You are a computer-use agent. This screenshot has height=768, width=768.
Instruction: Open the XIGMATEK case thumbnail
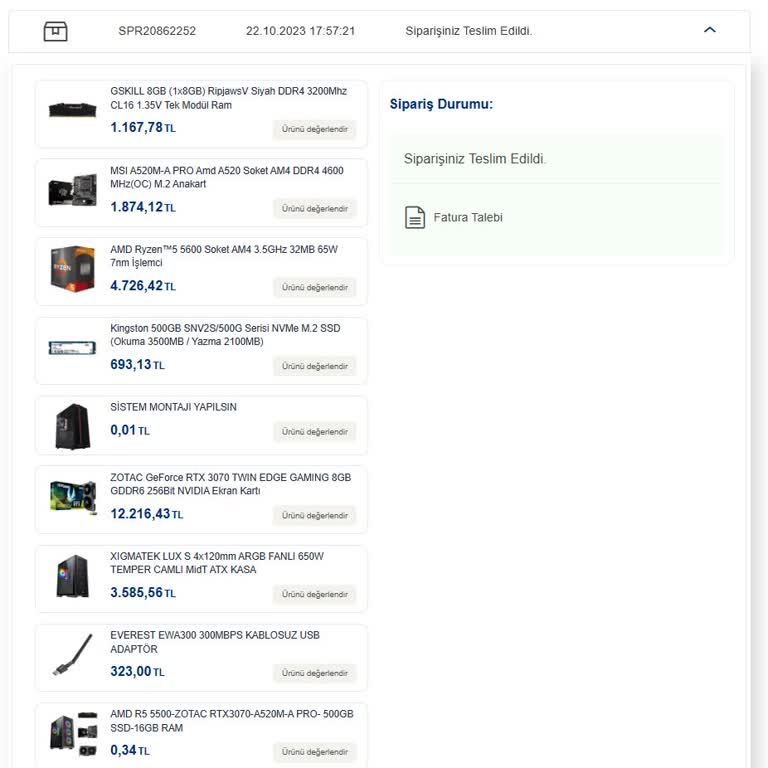click(x=72, y=576)
